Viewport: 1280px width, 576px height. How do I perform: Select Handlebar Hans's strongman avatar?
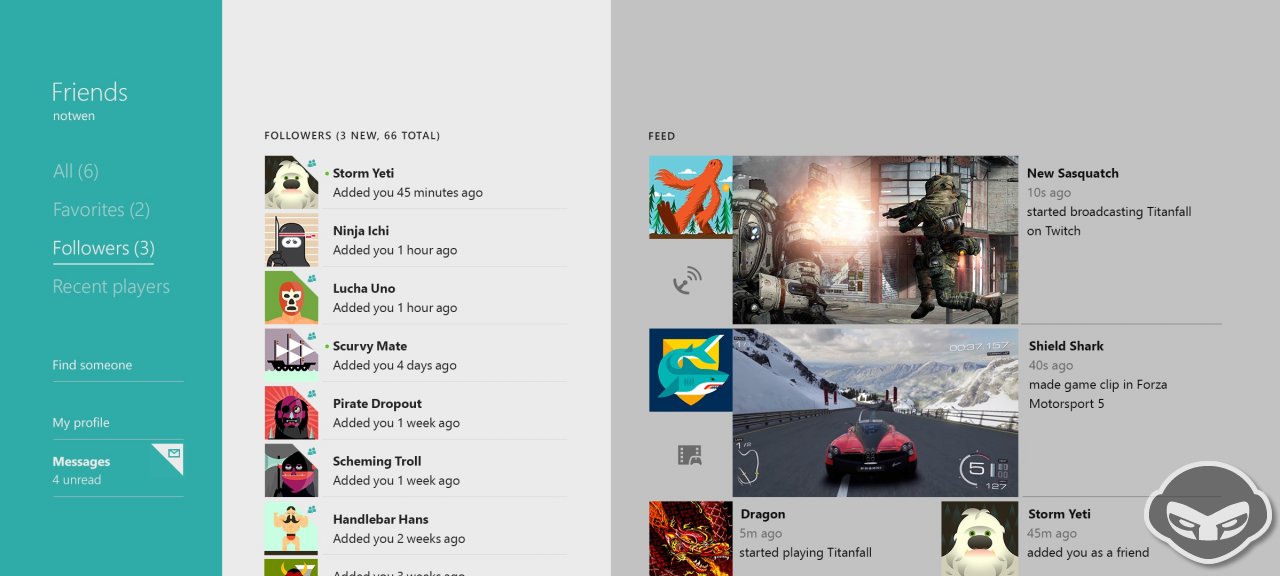(291, 528)
